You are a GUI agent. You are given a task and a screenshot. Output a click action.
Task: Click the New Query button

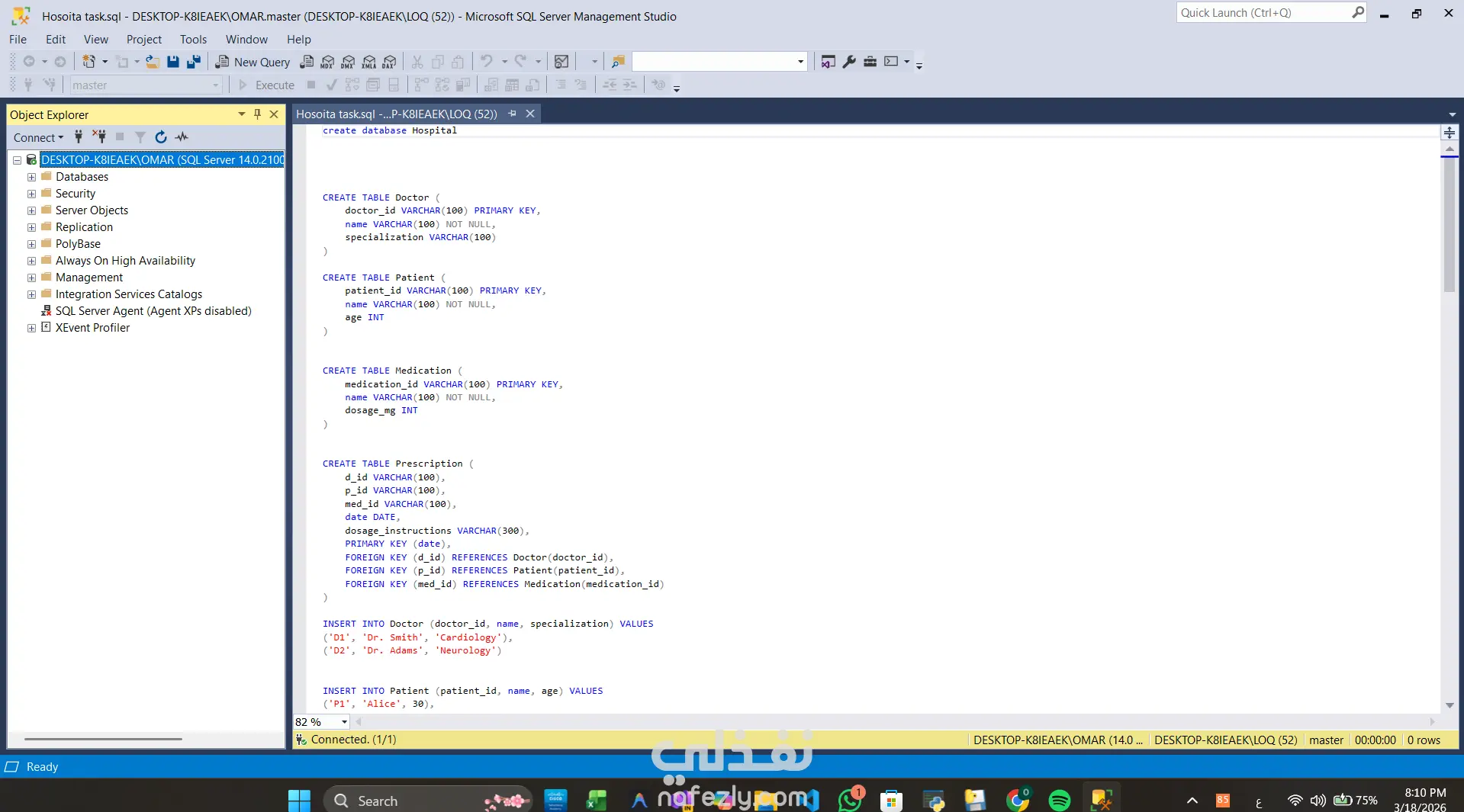(253, 62)
